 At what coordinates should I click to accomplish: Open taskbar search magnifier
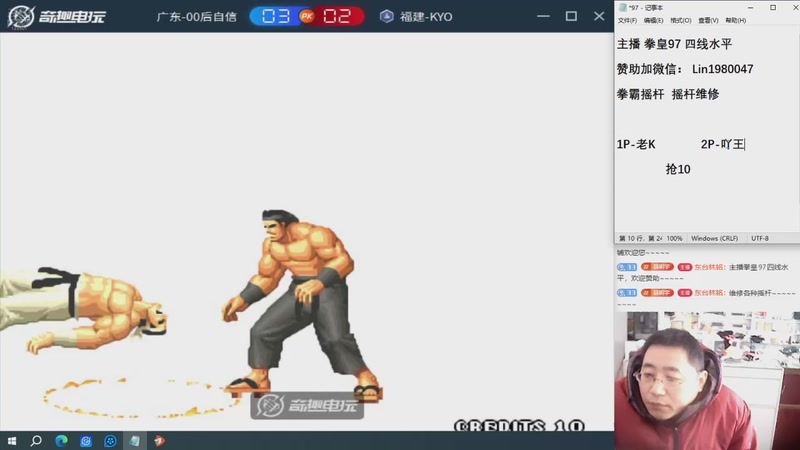point(36,441)
